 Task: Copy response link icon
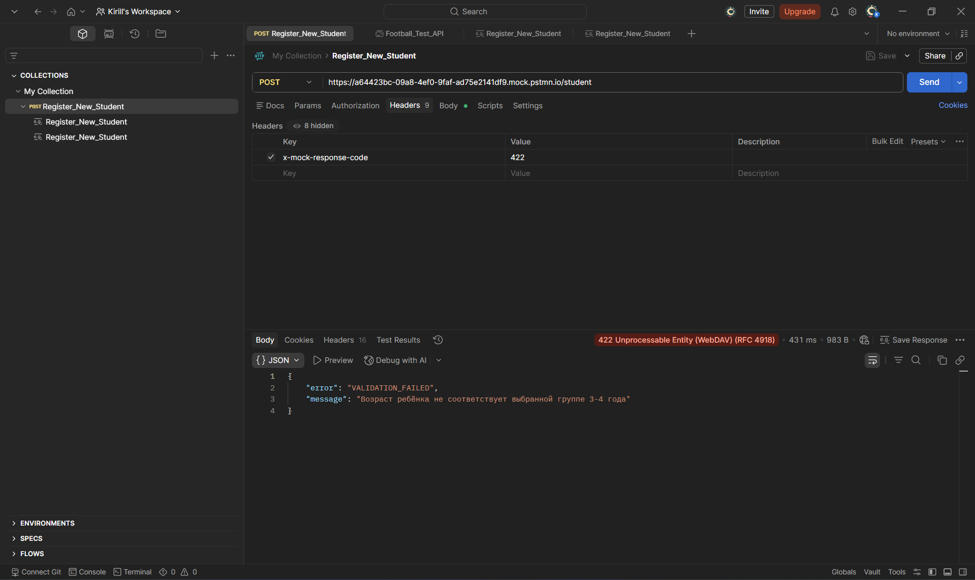[960, 360]
